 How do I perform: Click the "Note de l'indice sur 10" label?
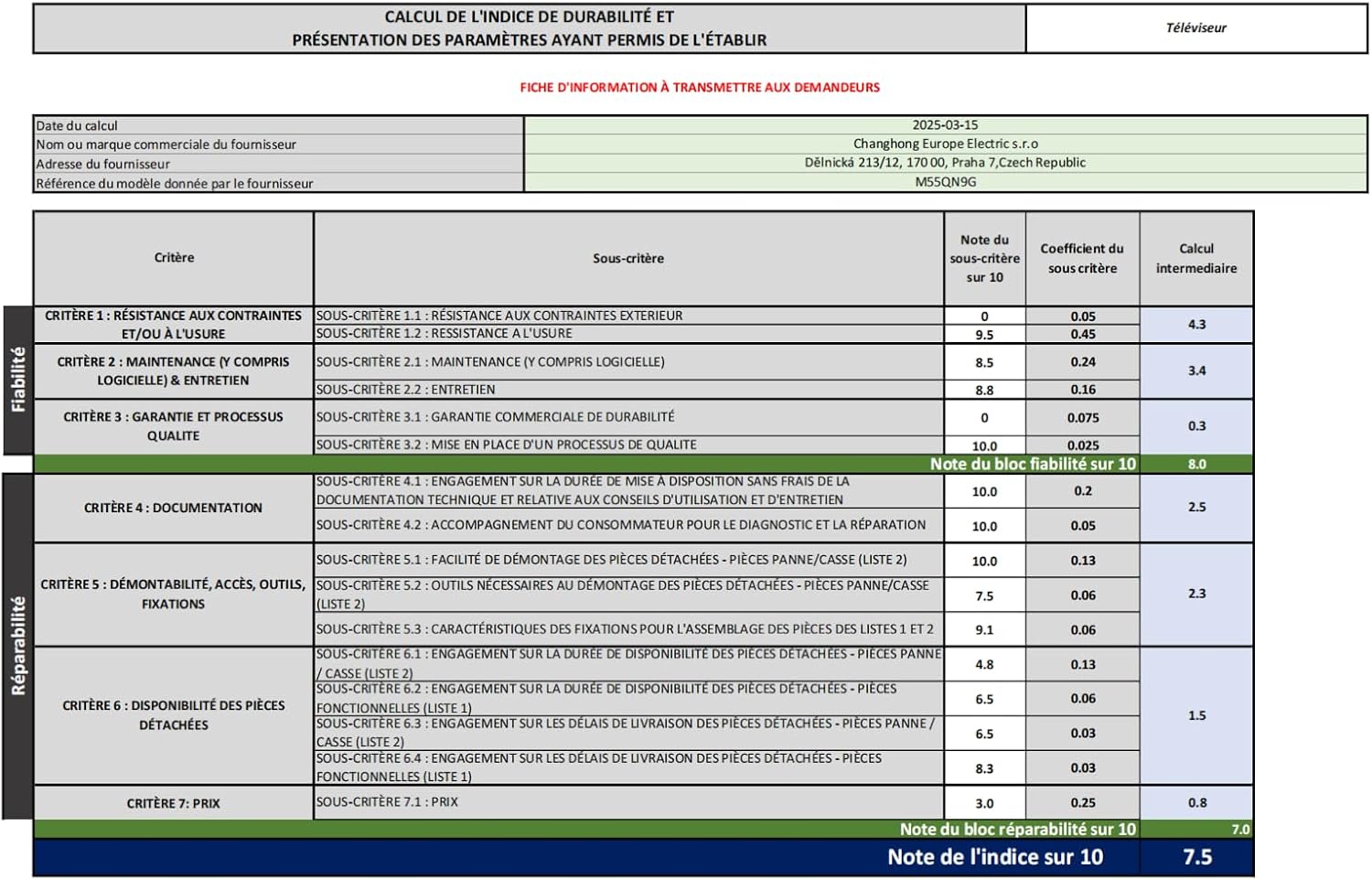click(x=994, y=857)
